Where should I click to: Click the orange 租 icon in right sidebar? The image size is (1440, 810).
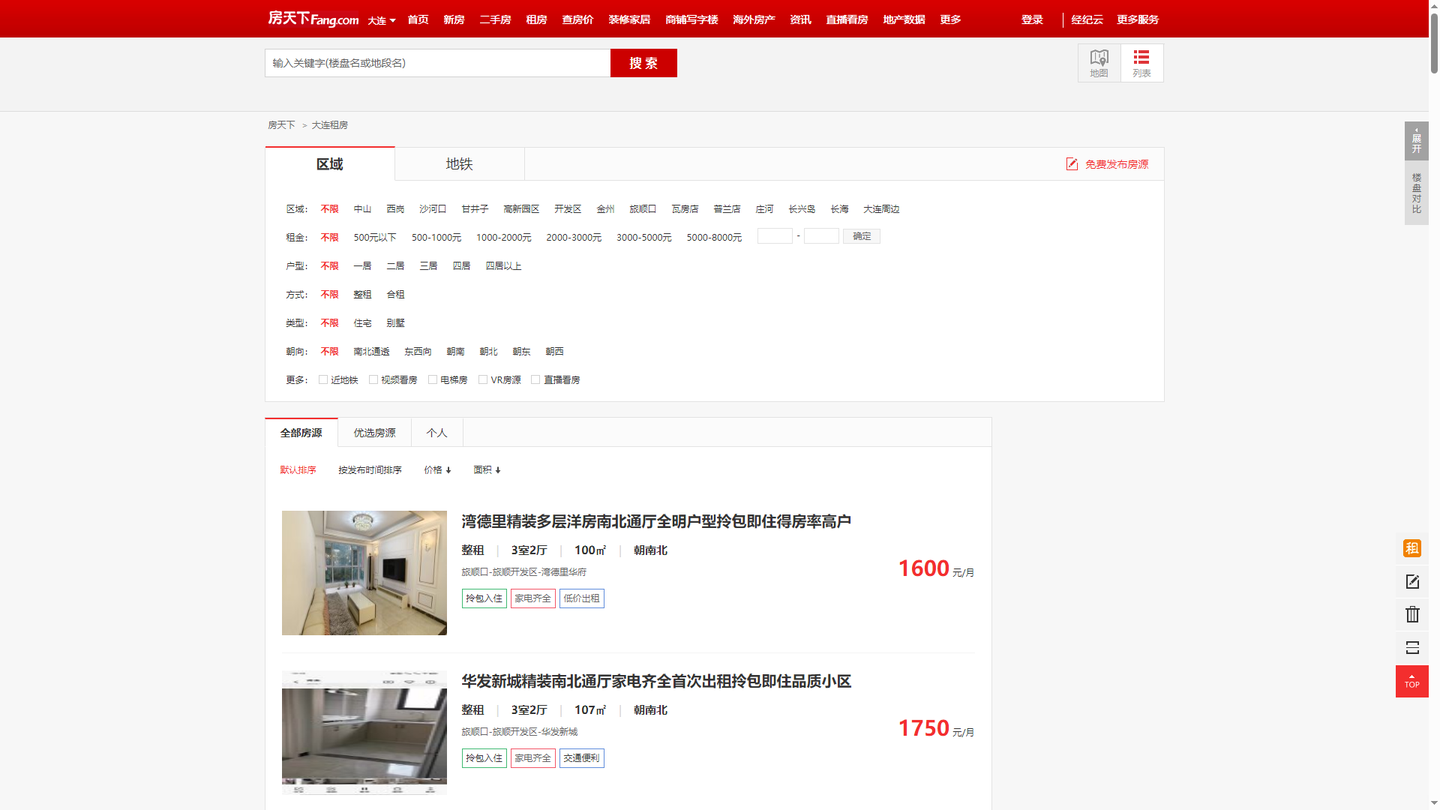point(1412,548)
